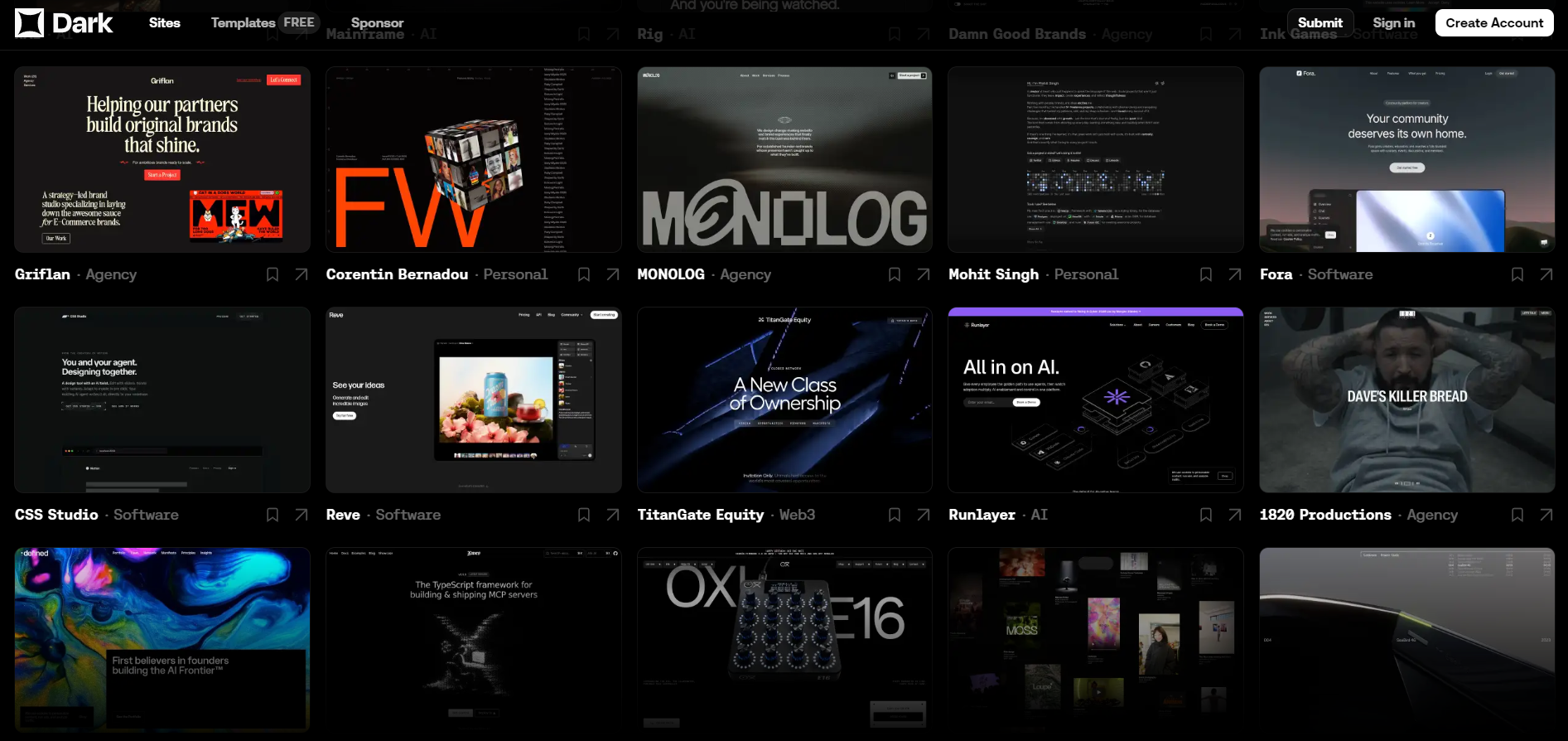
Task: Open the Templates FREE menu item
Action: click(265, 23)
